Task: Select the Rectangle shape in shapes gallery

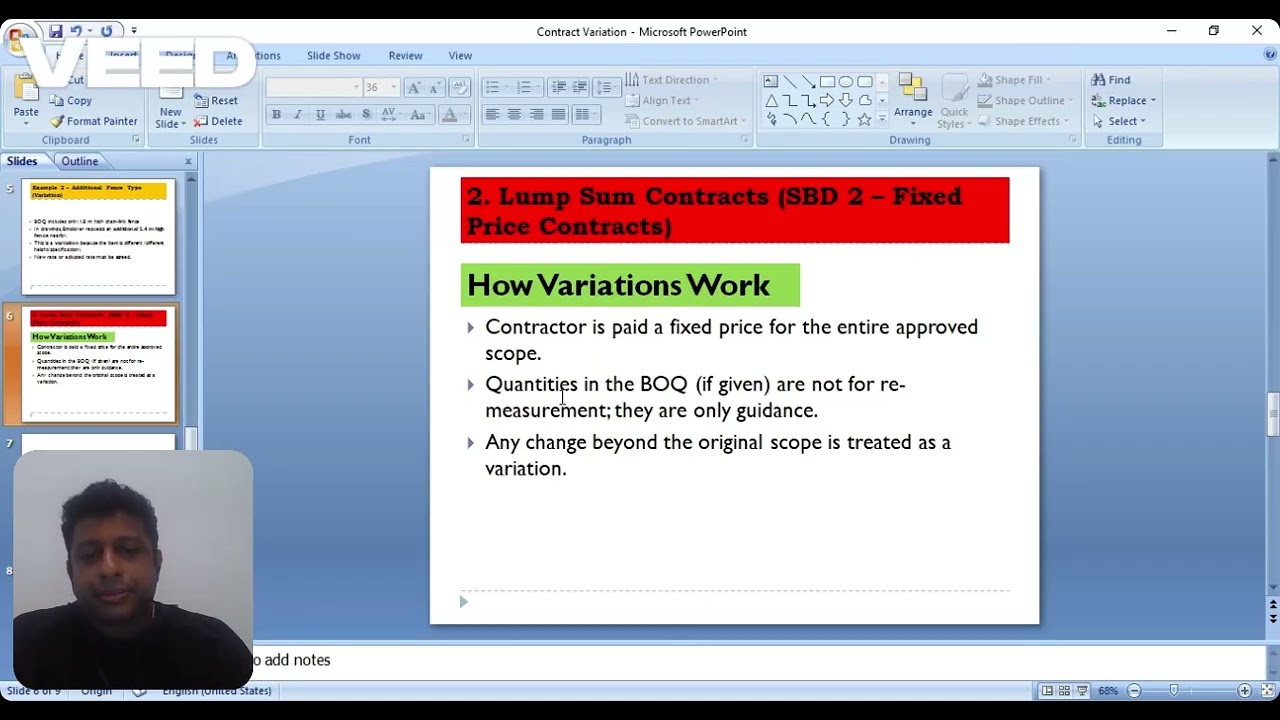Action: click(x=827, y=82)
